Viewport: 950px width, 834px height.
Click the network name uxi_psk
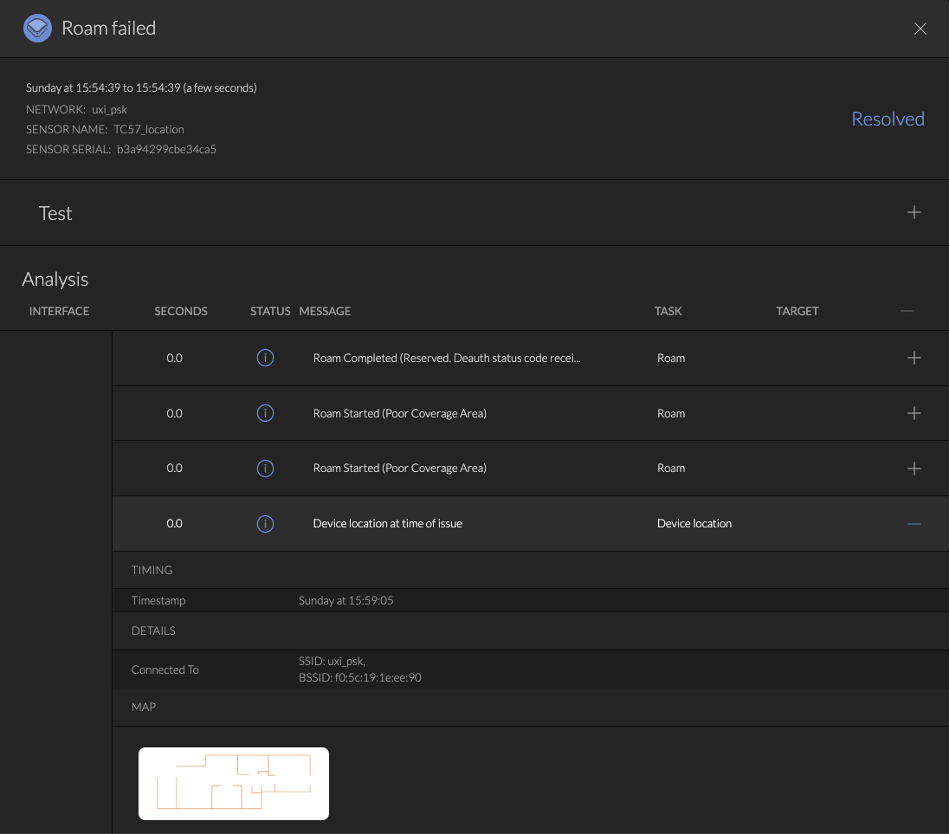click(x=109, y=109)
